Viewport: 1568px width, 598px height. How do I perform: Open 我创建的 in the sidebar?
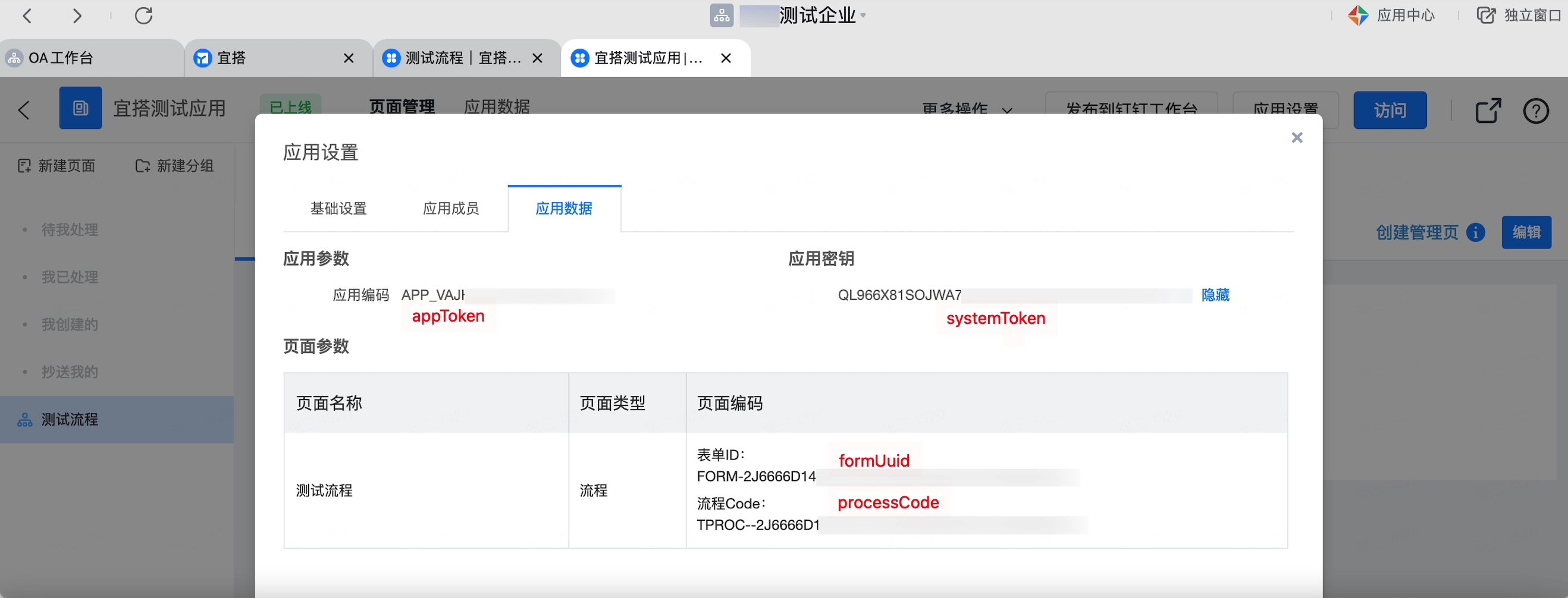click(x=70, y=324)
